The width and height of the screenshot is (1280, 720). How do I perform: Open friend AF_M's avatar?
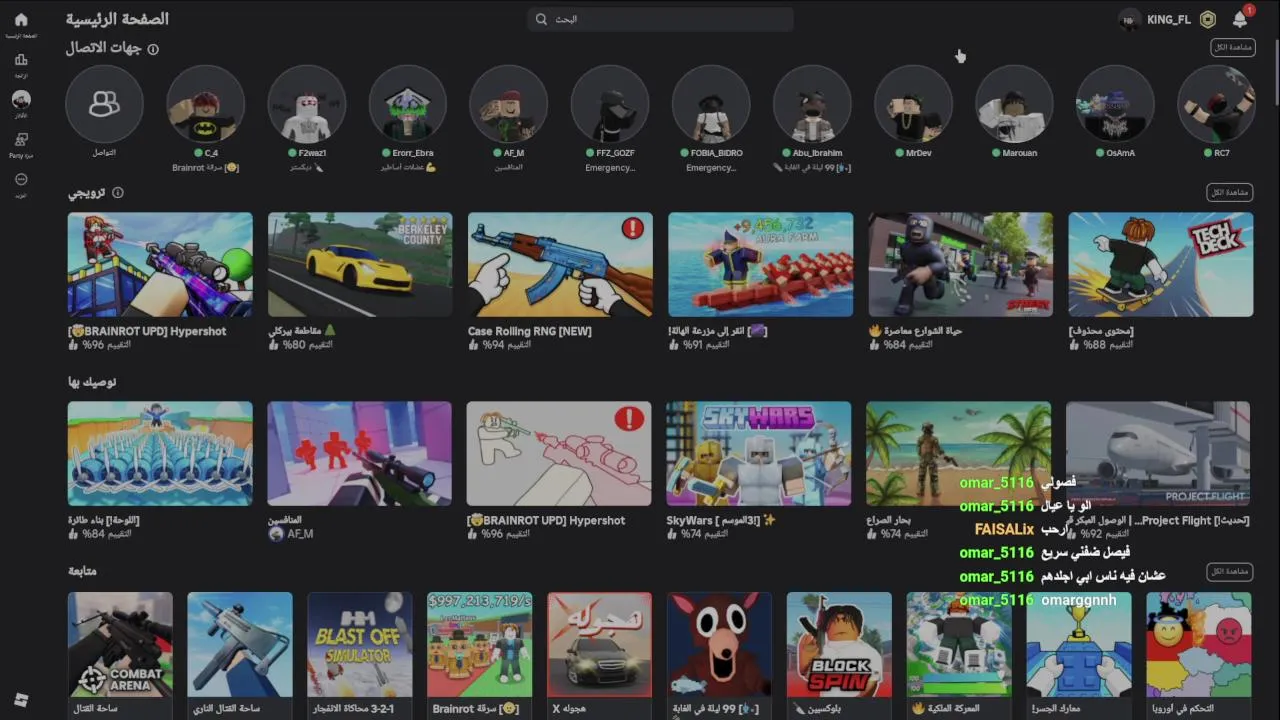coord(508,104)
